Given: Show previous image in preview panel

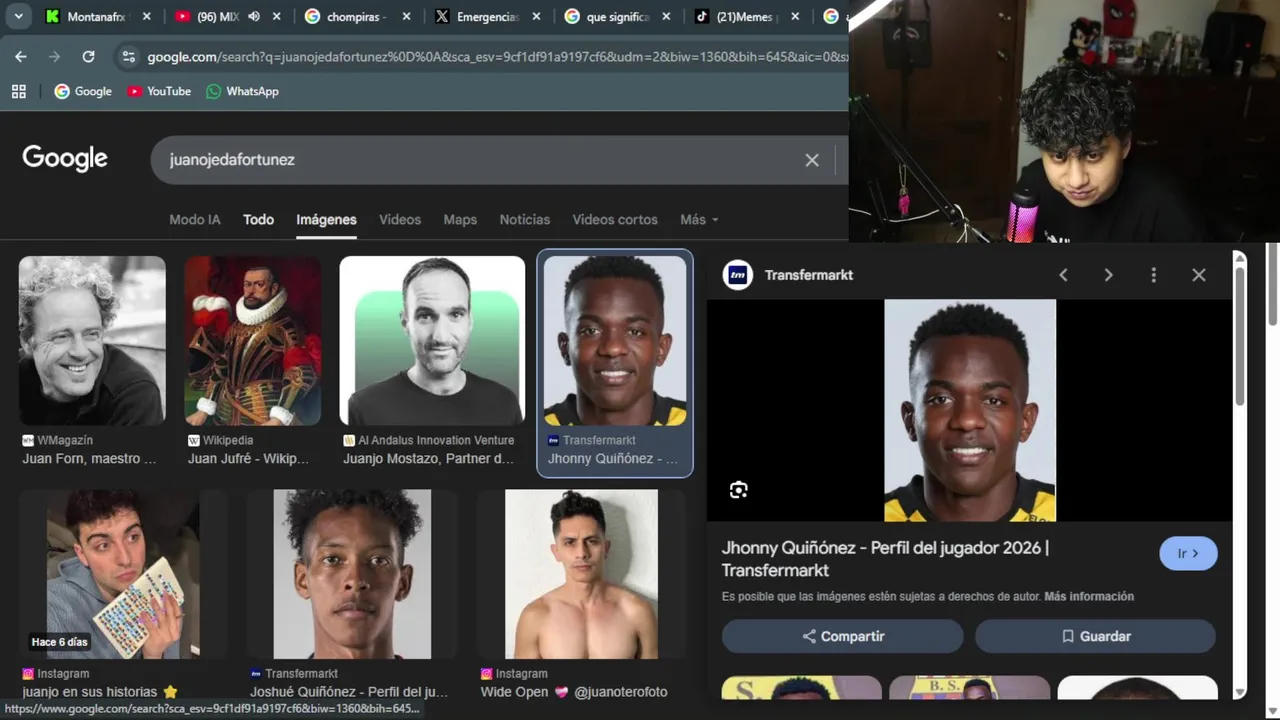Looking at the screenshot, I should coord(1063,275).
